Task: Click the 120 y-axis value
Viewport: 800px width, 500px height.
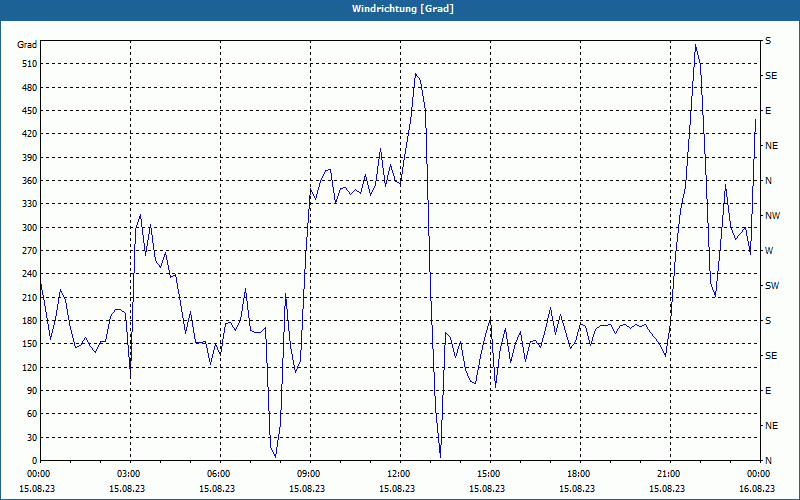Action: (30, 367)
